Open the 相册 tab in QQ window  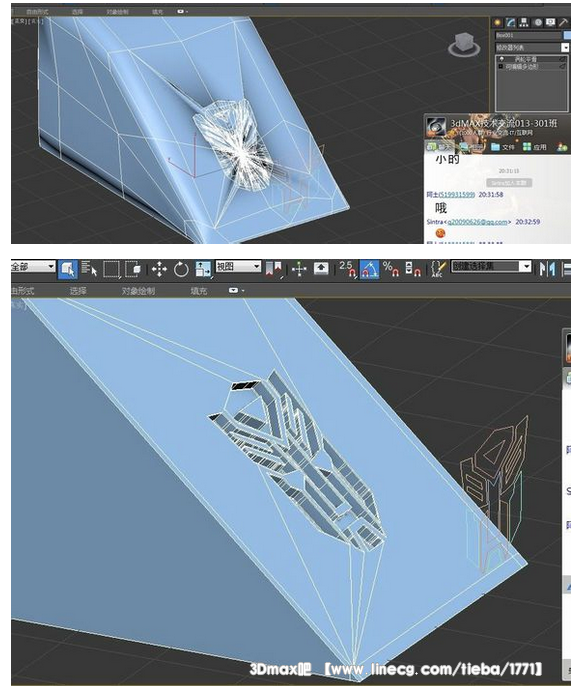click(x=470, y=147)
